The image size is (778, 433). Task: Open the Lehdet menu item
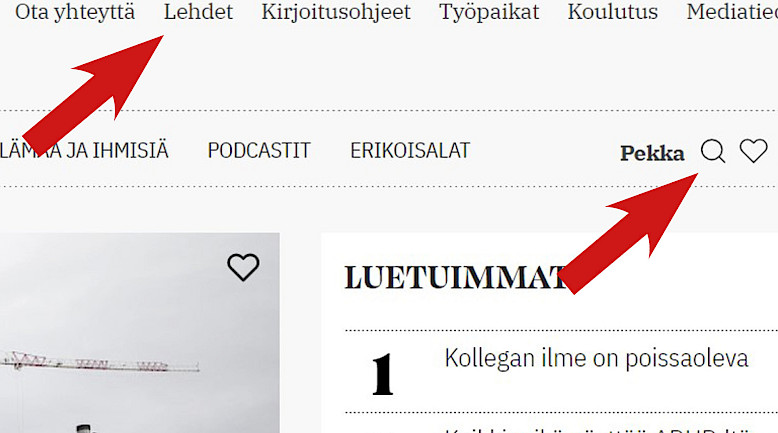click(x=198, y=12)
